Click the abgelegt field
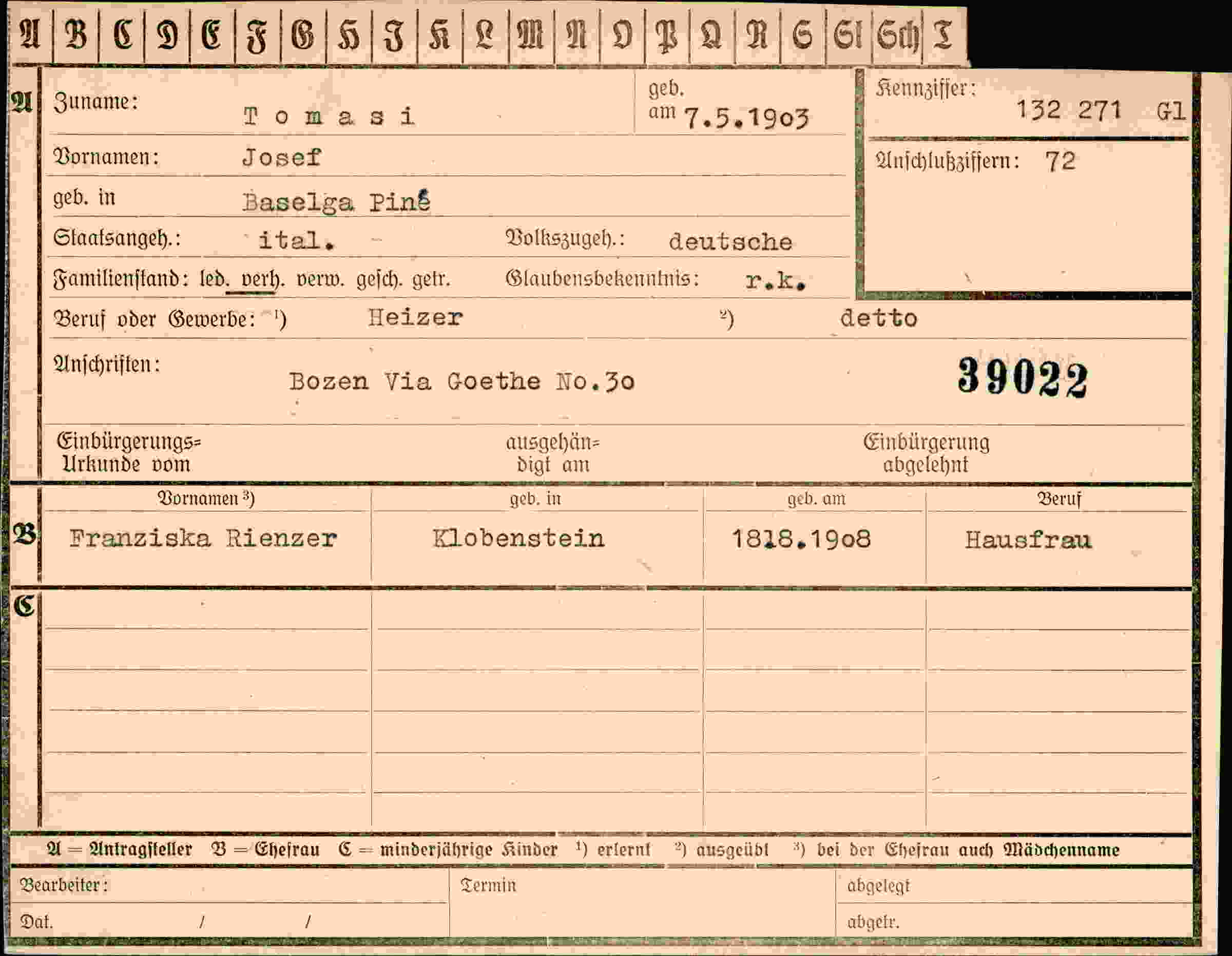 pos(1014,886)
